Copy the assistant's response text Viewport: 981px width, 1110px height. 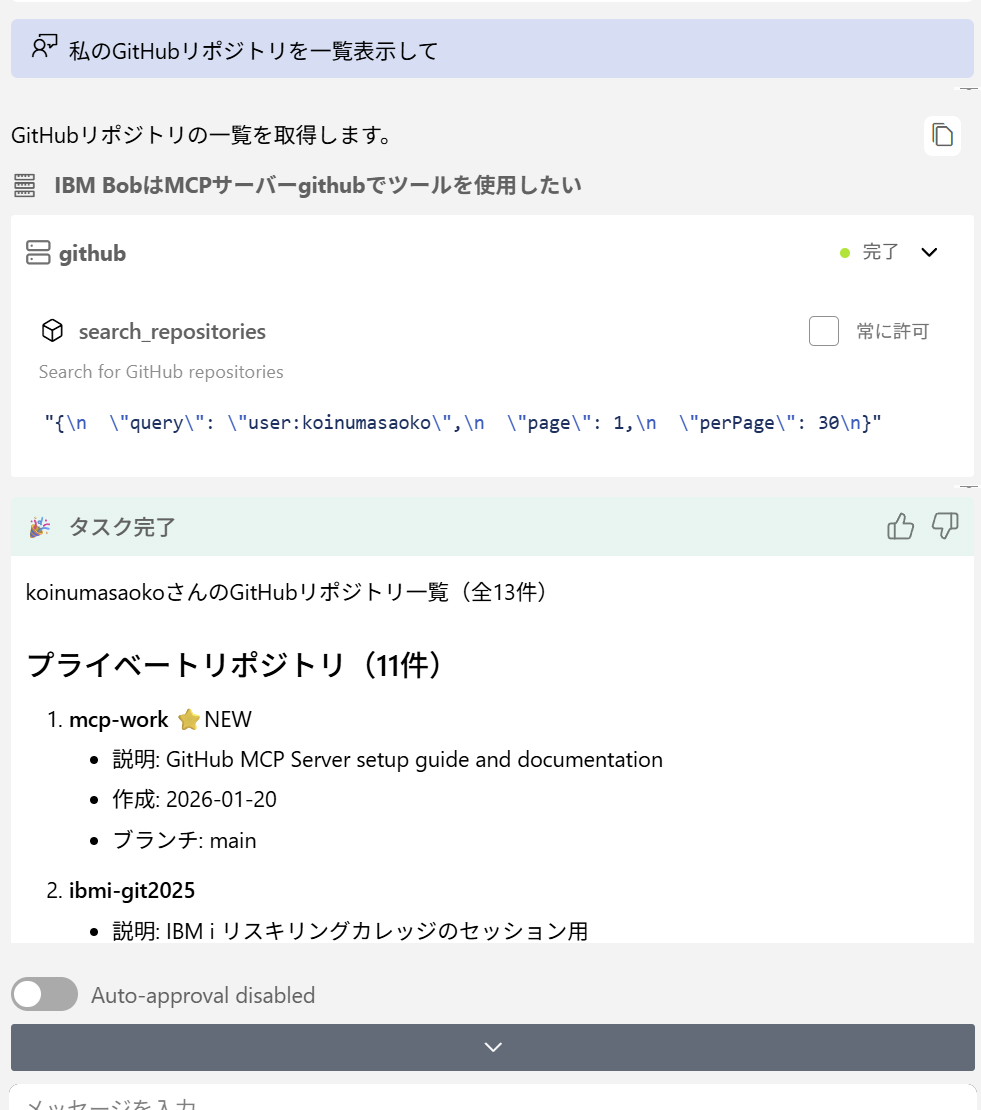[x=941, y=134]
